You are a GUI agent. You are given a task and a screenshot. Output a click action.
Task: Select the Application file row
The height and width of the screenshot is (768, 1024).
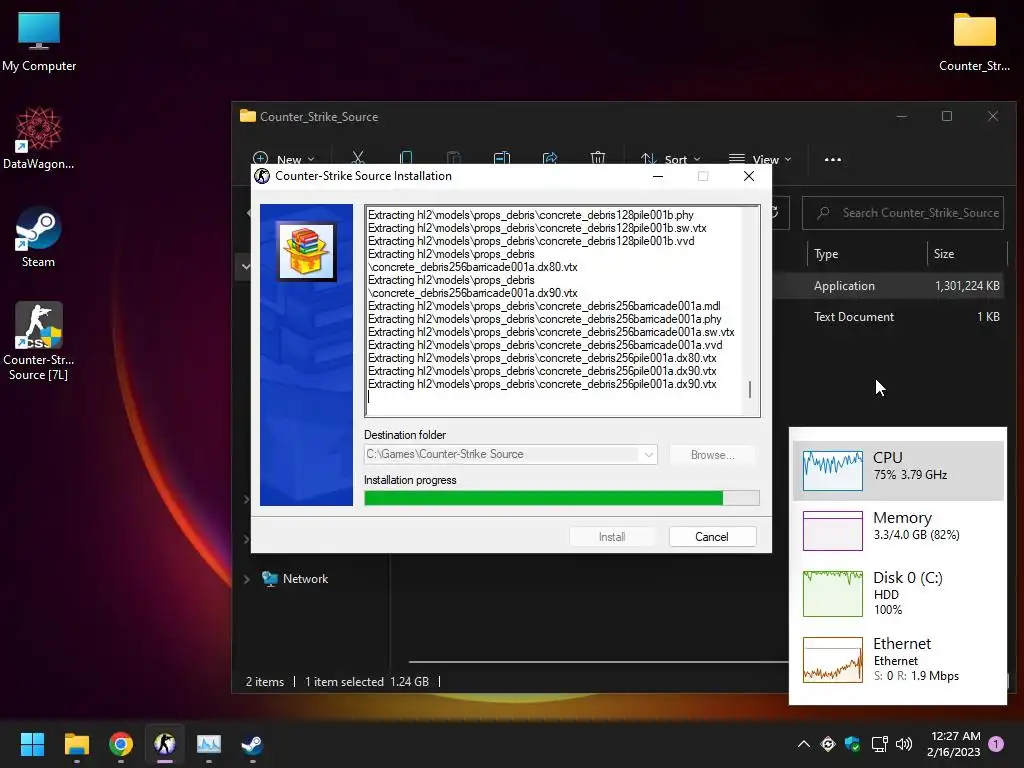click(x=889, y=286)
